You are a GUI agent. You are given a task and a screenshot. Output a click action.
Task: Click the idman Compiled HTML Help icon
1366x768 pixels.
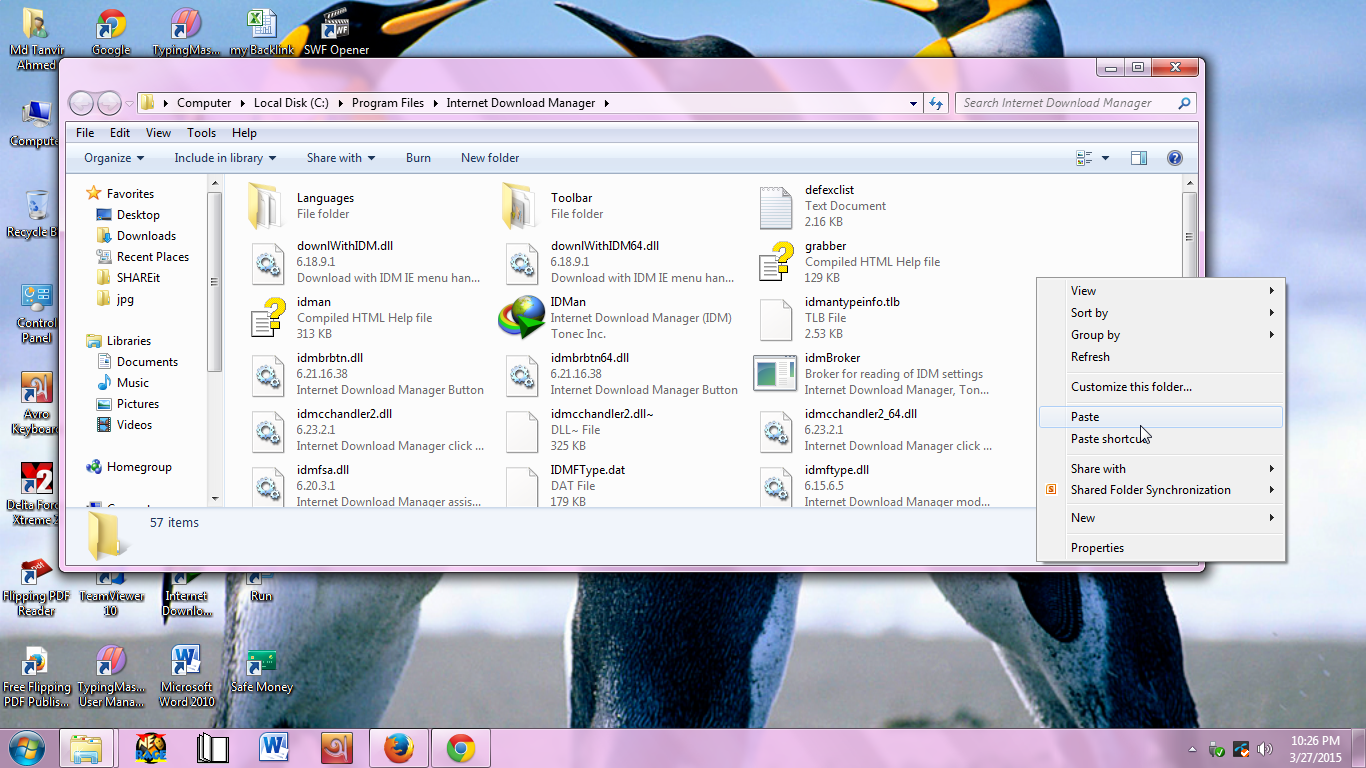[x=267, y=318]
